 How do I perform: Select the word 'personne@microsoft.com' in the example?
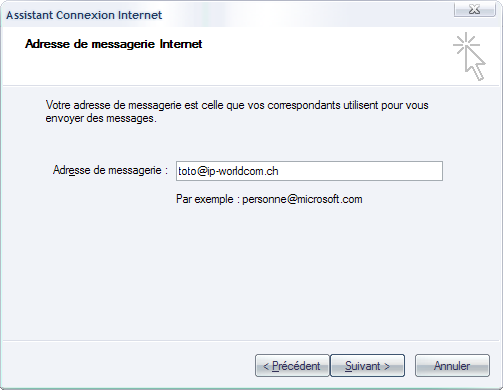302,199
